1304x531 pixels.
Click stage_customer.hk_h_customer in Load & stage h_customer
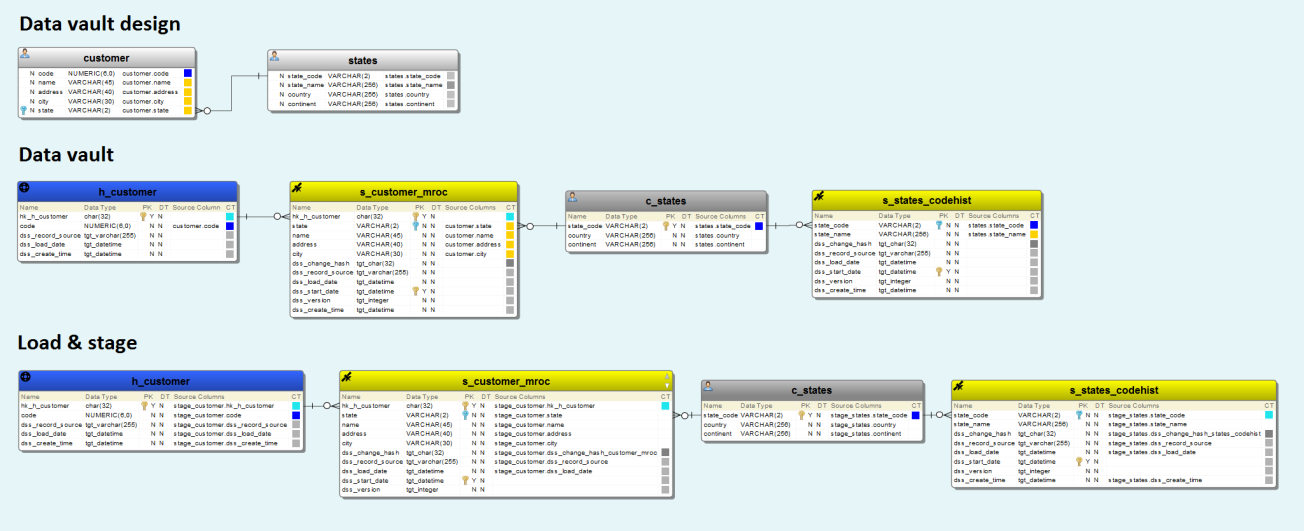tap(223, 406)
